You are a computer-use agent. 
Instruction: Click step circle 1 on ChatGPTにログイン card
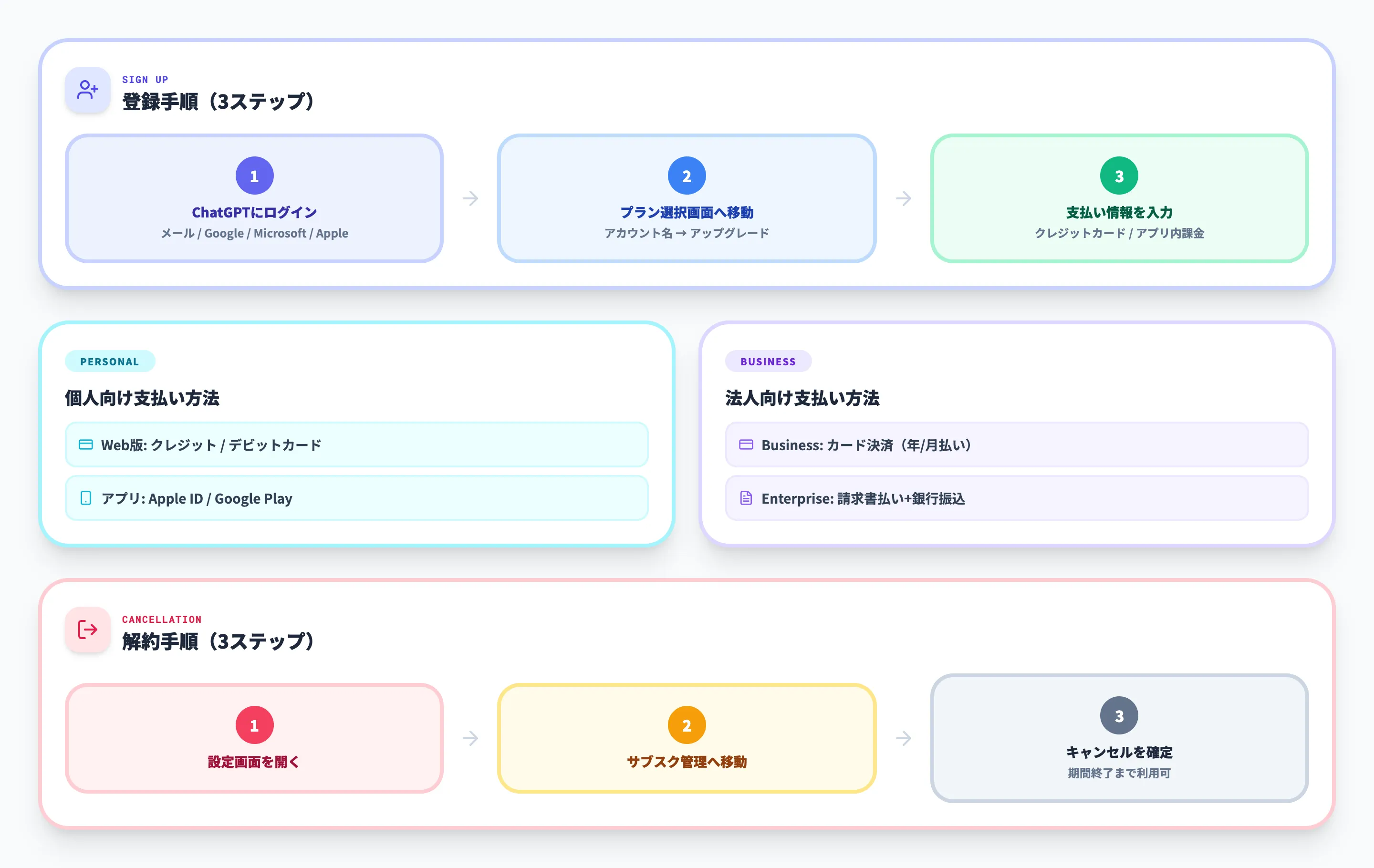coord(253,175)
